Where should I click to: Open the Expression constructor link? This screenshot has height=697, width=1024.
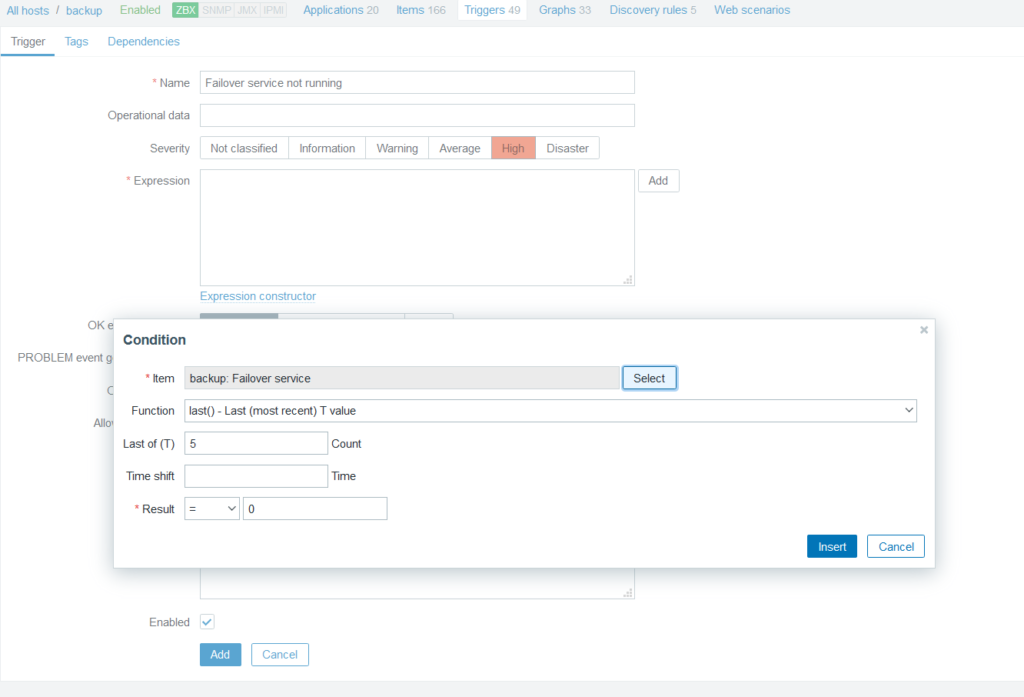tap(258, 296)
